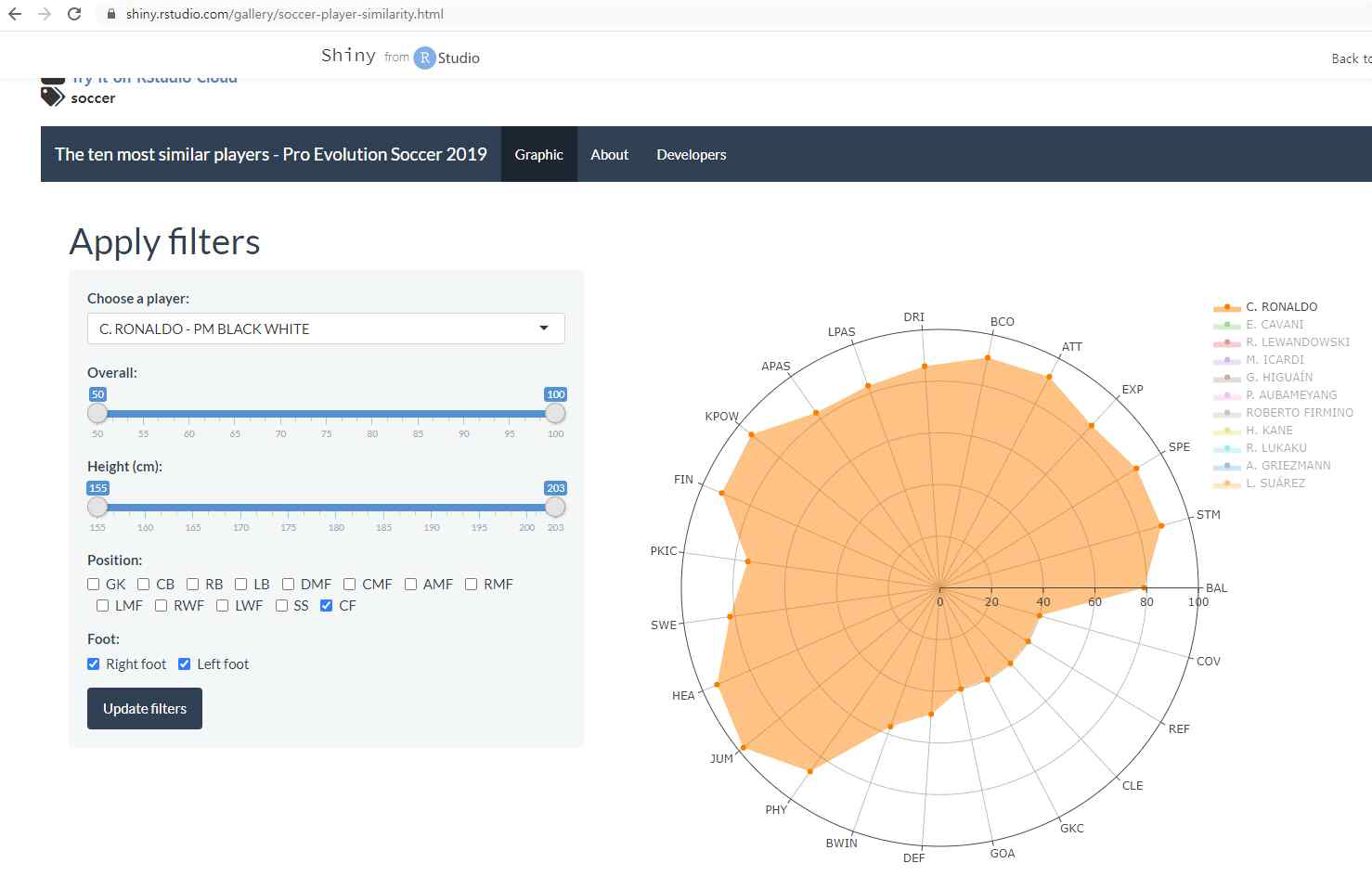This screenshot has width=1372, height=876.
Task: Open the Developers tab
Action: pyautogui.click(x=692, y=154)
